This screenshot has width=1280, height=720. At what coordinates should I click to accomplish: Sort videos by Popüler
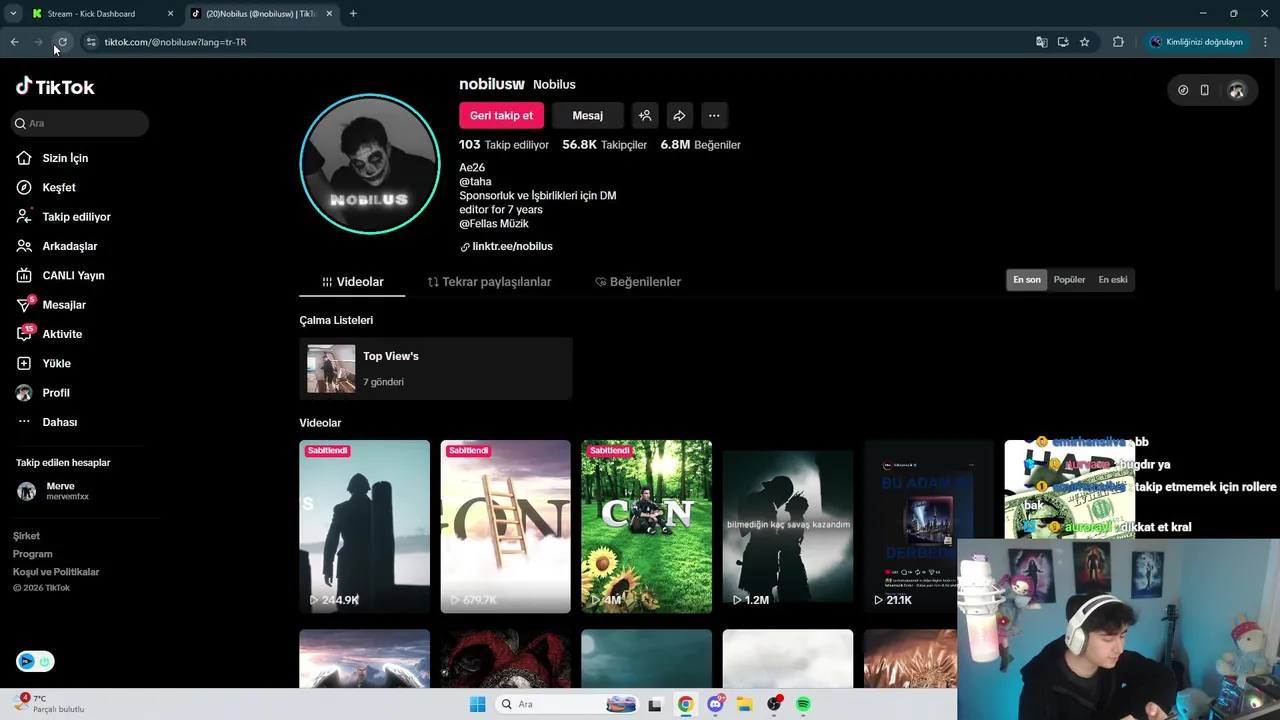1069,280
